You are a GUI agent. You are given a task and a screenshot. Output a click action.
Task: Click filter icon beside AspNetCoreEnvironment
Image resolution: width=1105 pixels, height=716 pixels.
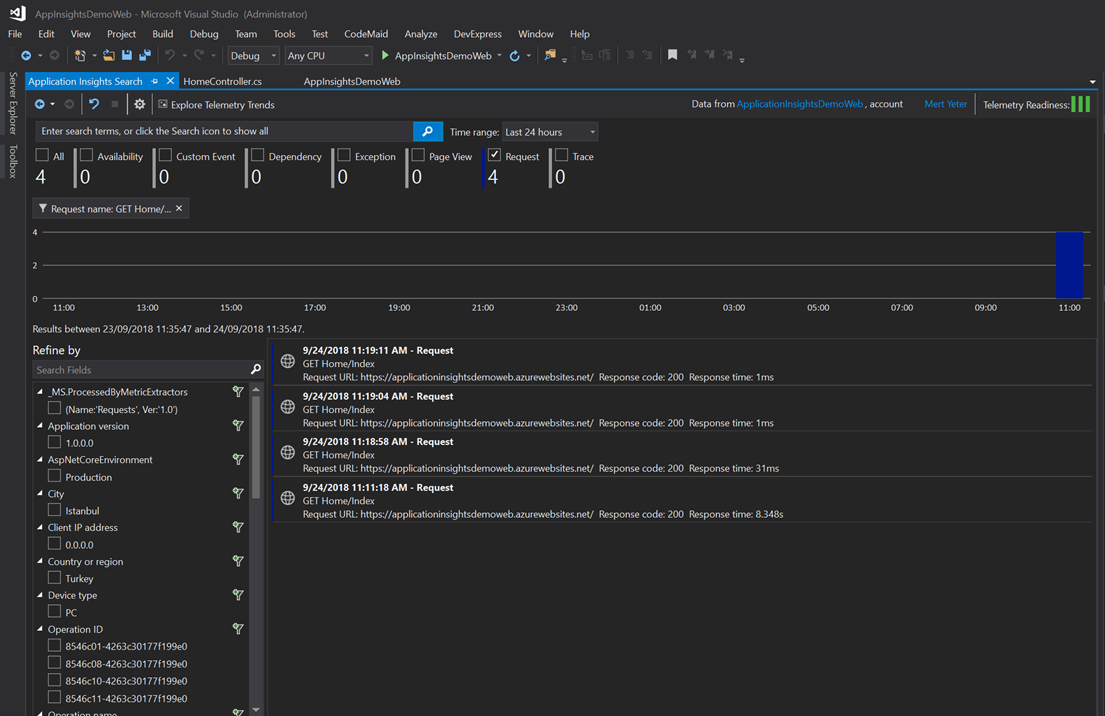[x=238, y=459]
